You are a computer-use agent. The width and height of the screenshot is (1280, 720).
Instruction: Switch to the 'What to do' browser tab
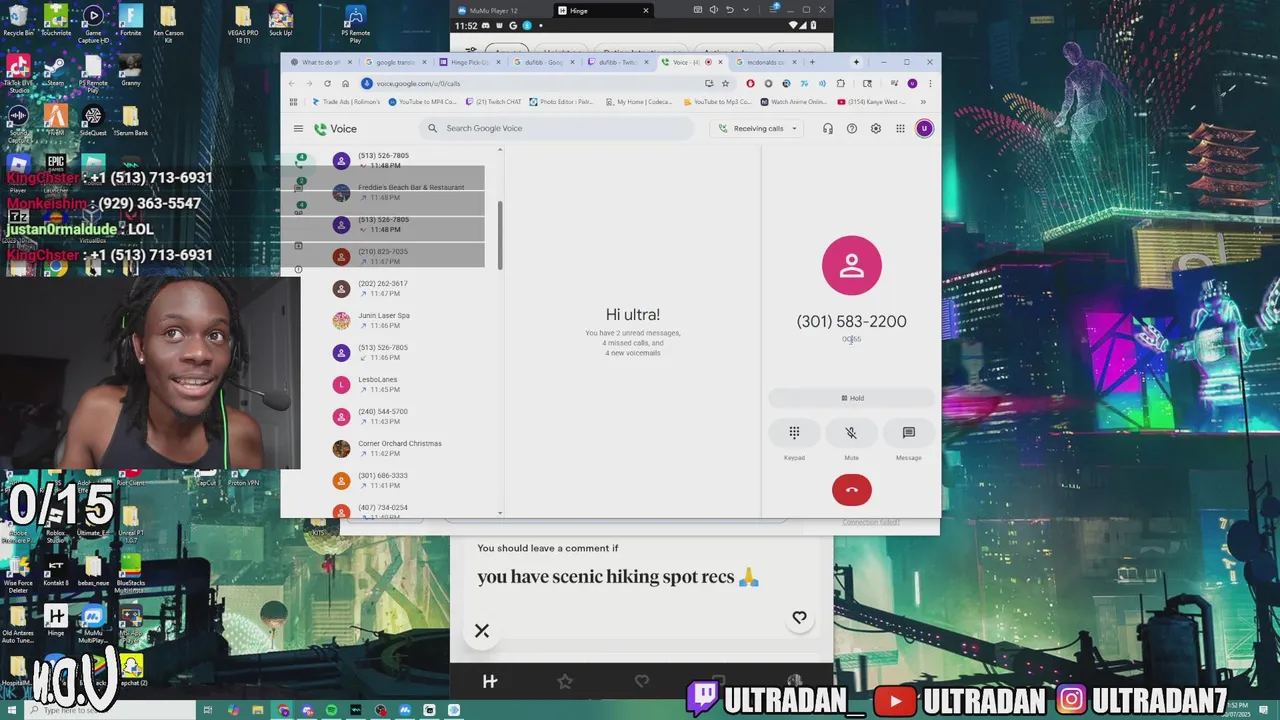point(319,62)
